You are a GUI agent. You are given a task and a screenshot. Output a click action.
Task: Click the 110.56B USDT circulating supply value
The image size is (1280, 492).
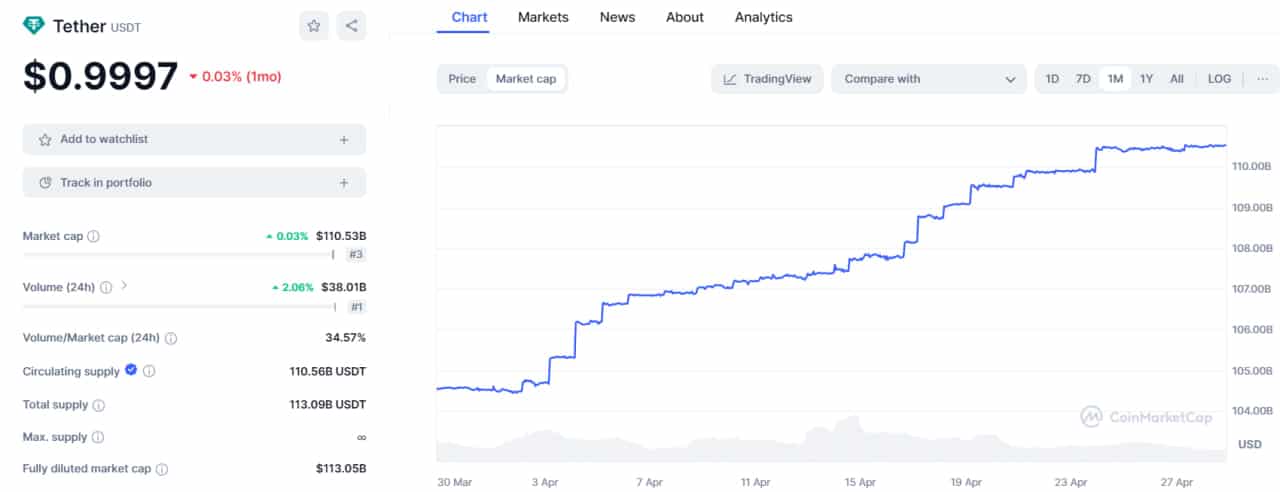[x=328, y=371]
